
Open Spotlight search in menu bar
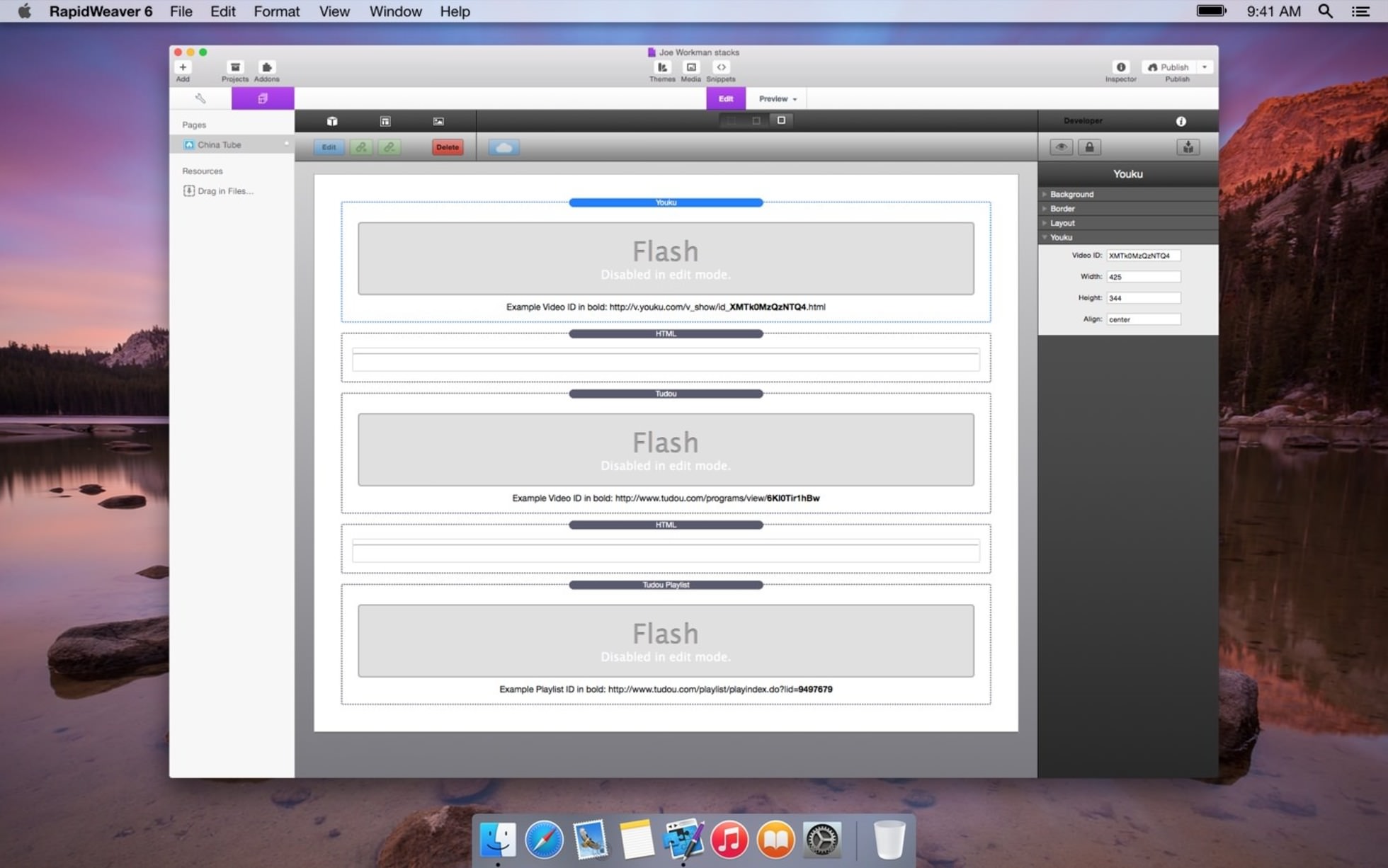pos(1325,11)
